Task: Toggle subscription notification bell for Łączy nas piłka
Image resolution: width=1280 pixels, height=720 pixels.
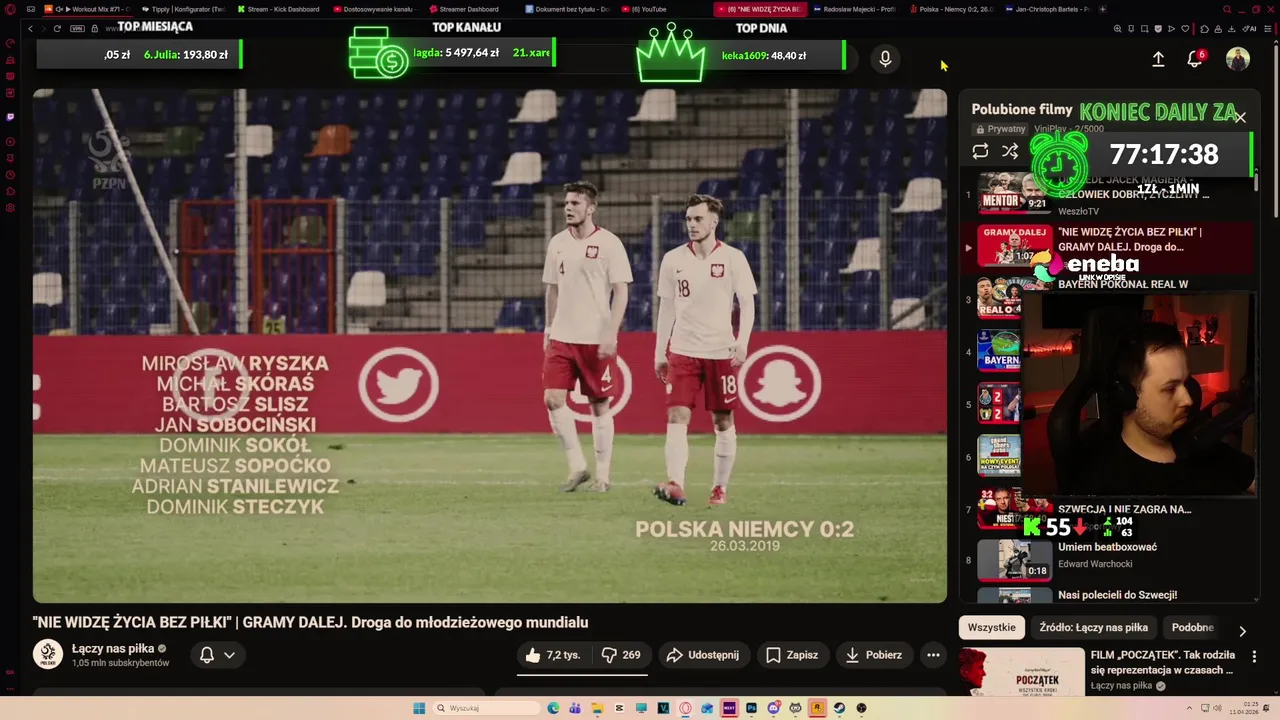Action: click(207, 655)
